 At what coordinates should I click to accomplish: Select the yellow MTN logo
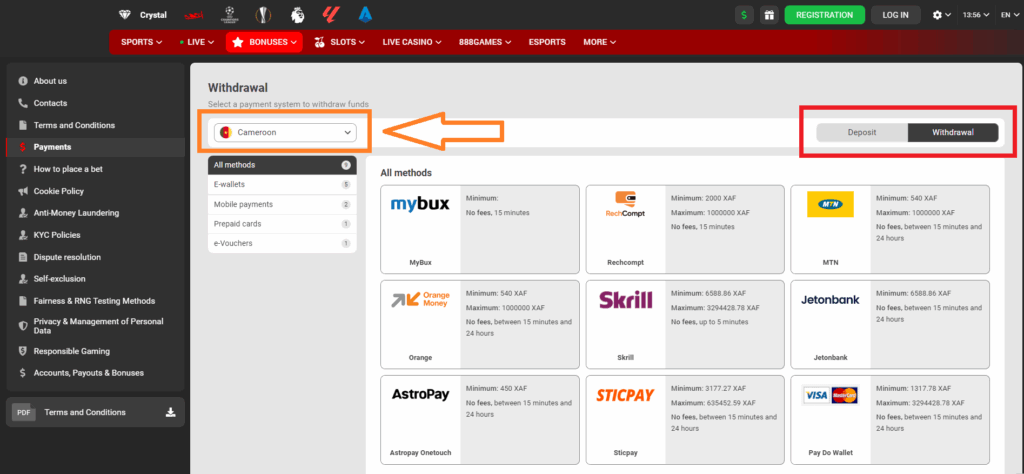pyautogui.click(x=830, y=204)
